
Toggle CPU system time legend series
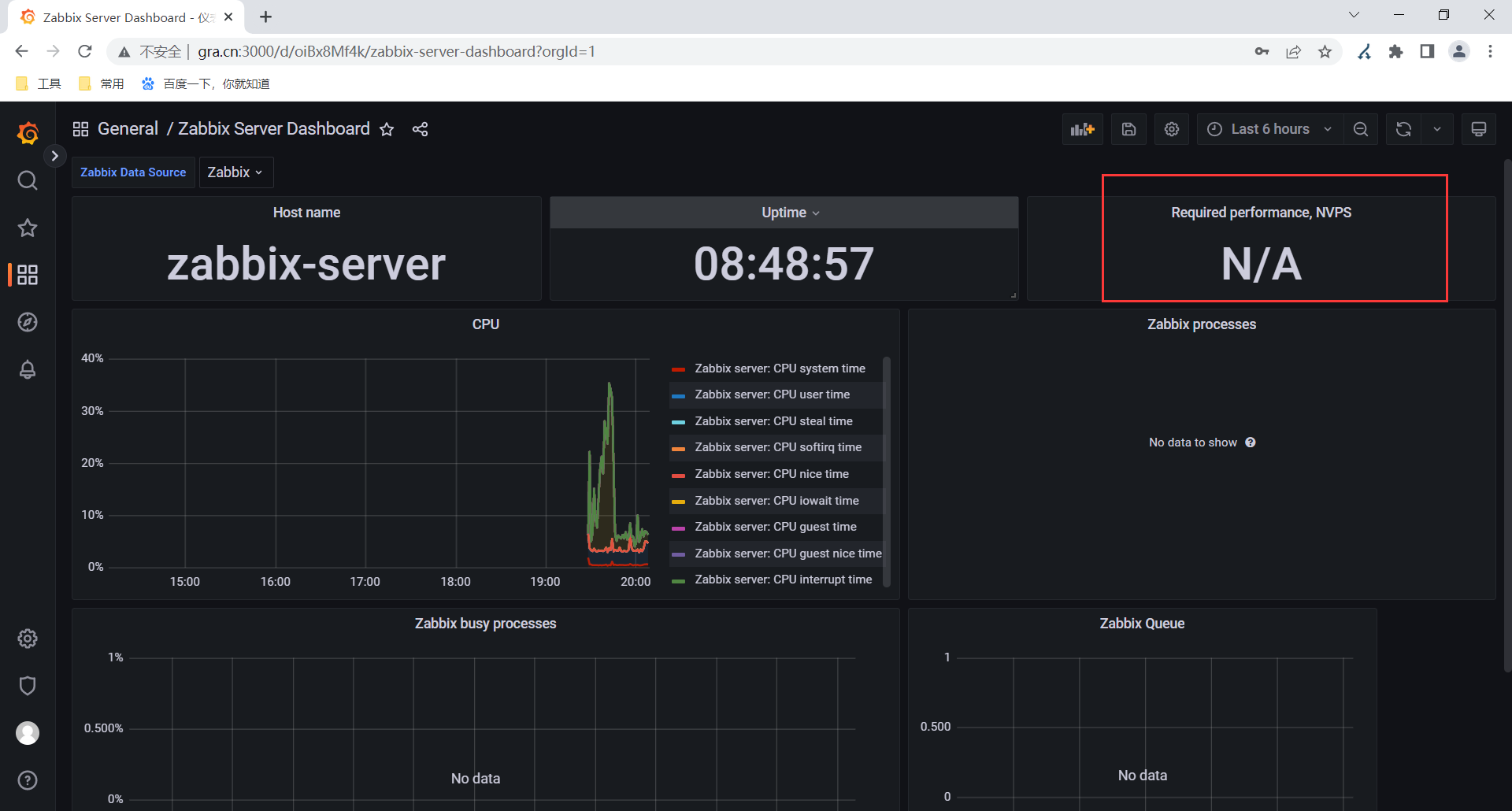780,368
